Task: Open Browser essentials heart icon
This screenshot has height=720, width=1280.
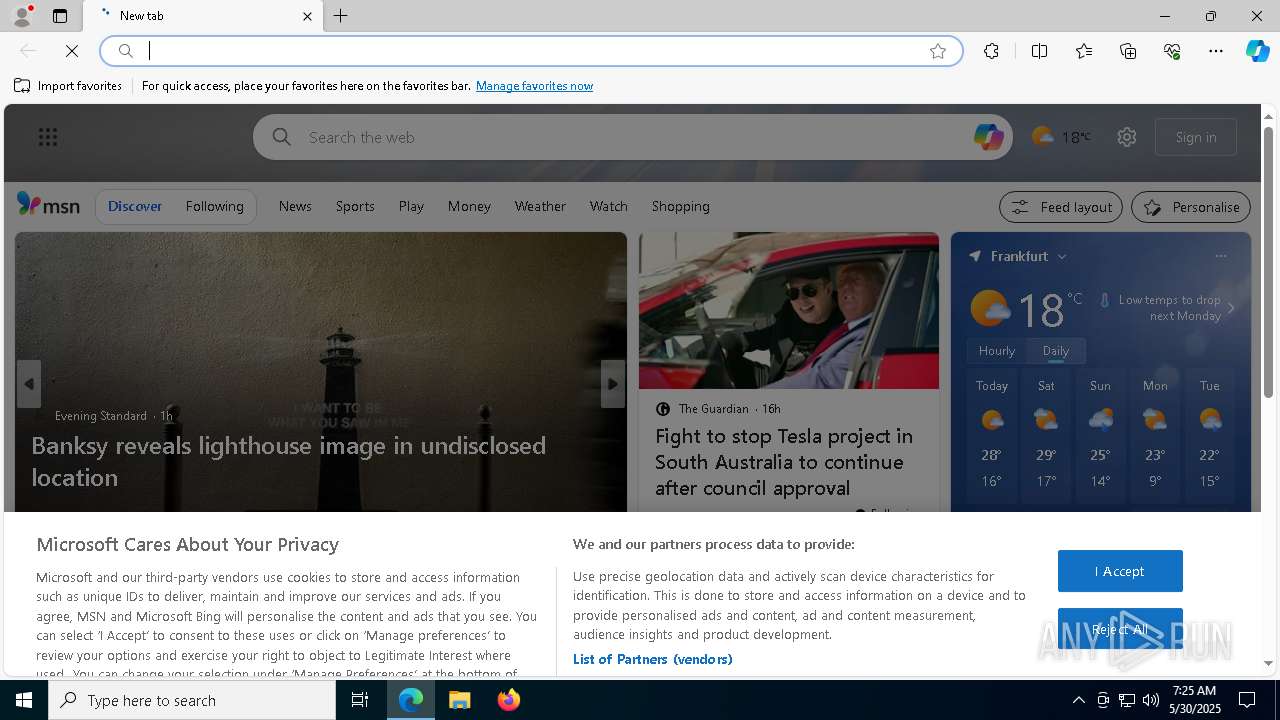Action: [1172, 51]
